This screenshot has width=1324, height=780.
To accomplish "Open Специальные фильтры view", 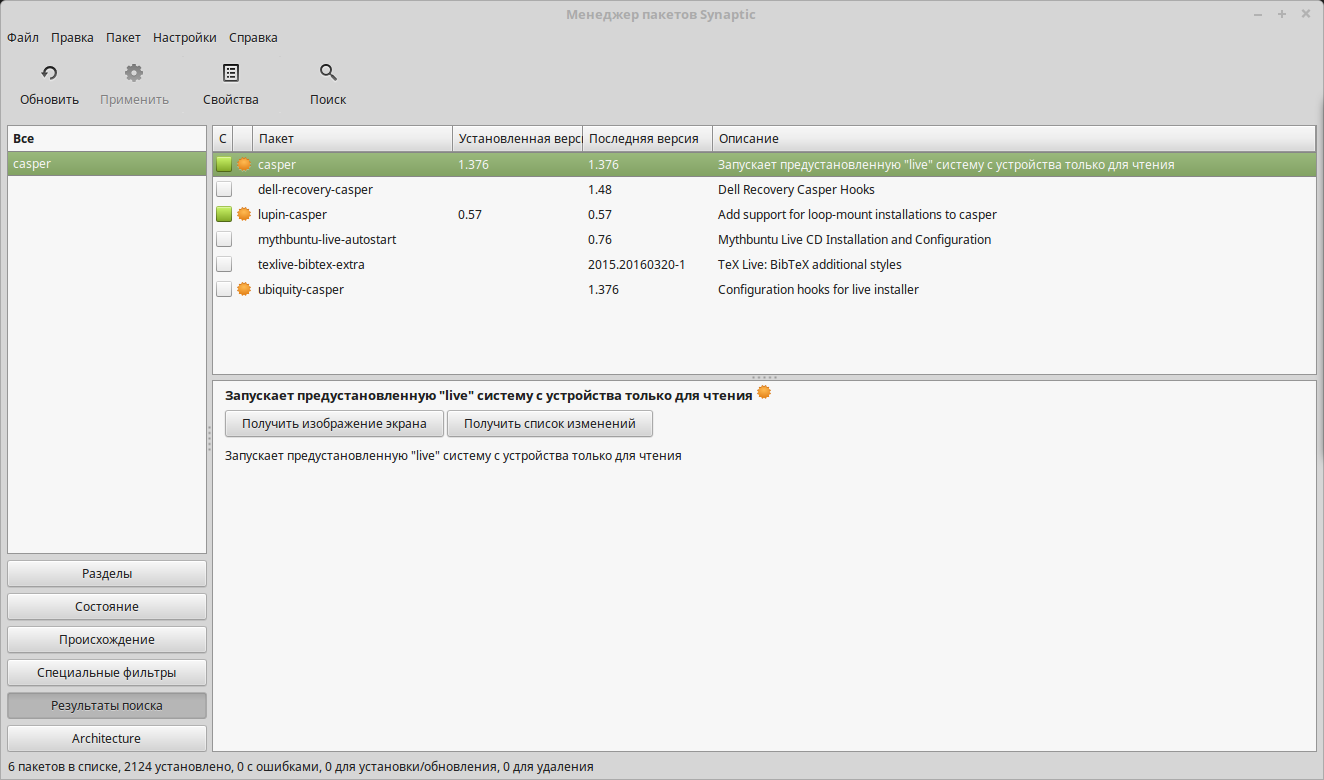I will pos(107,673).
